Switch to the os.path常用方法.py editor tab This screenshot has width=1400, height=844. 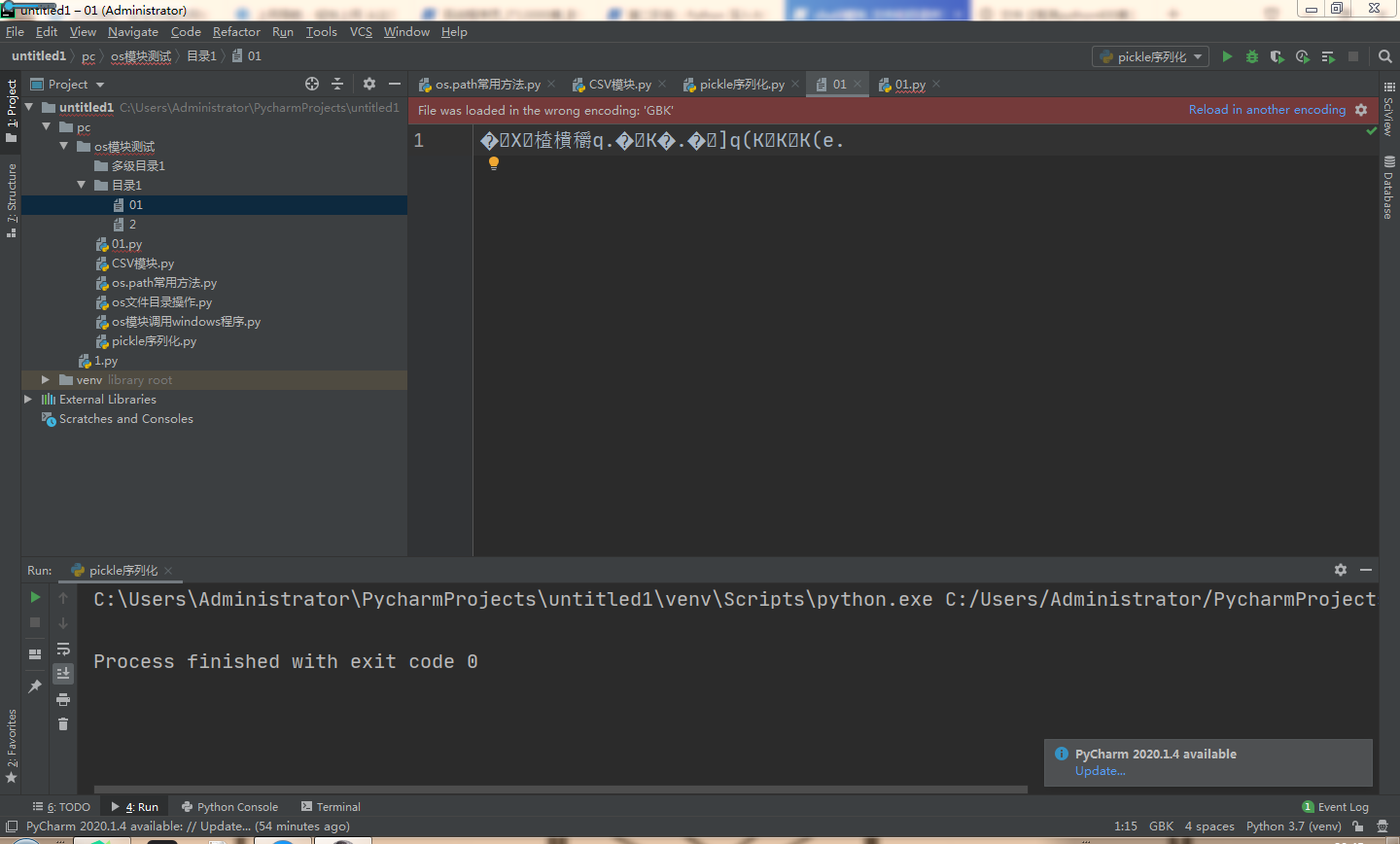[x=486, y=85]
